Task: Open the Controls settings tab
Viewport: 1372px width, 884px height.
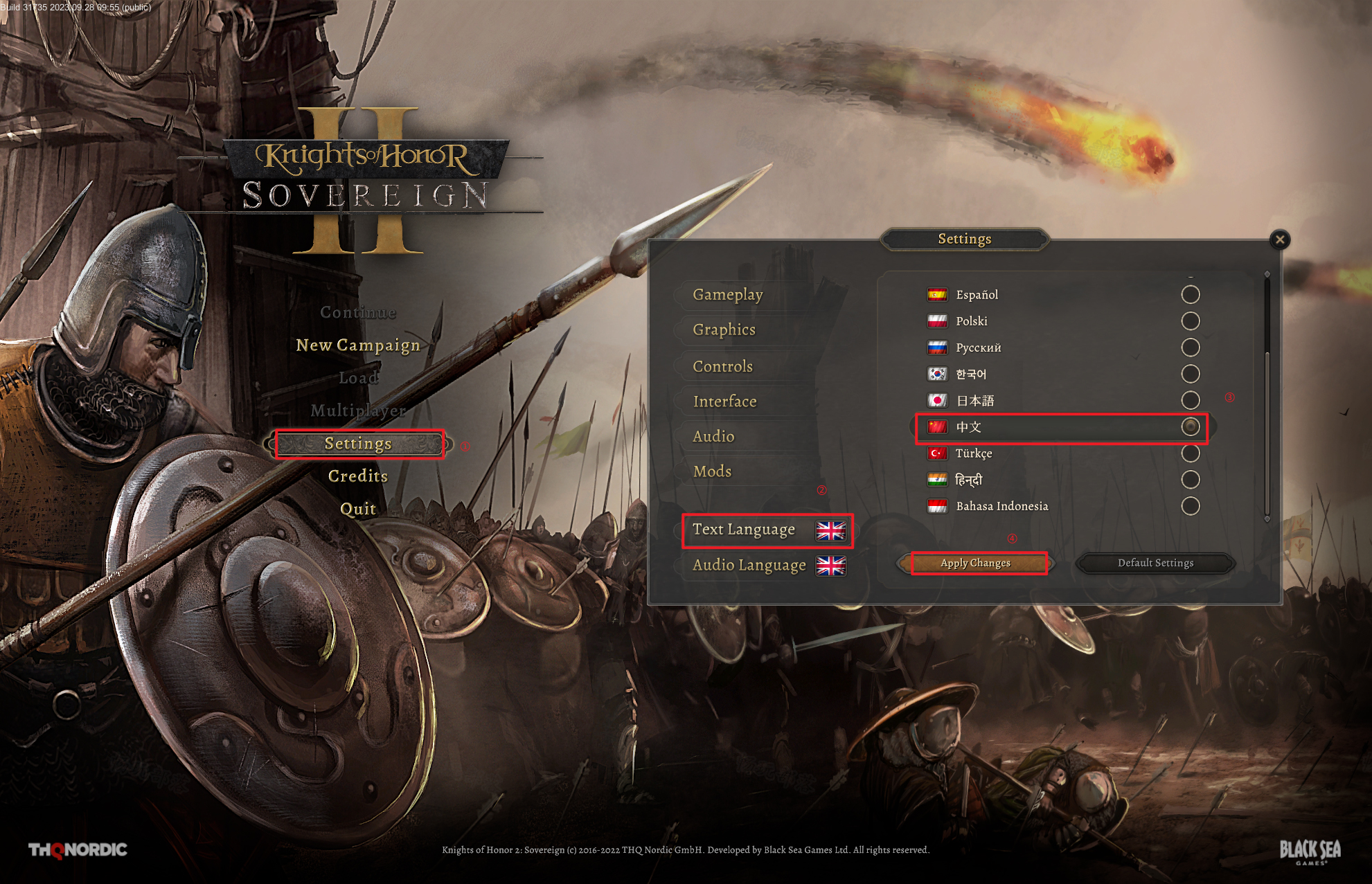Action: pos(722,366)
